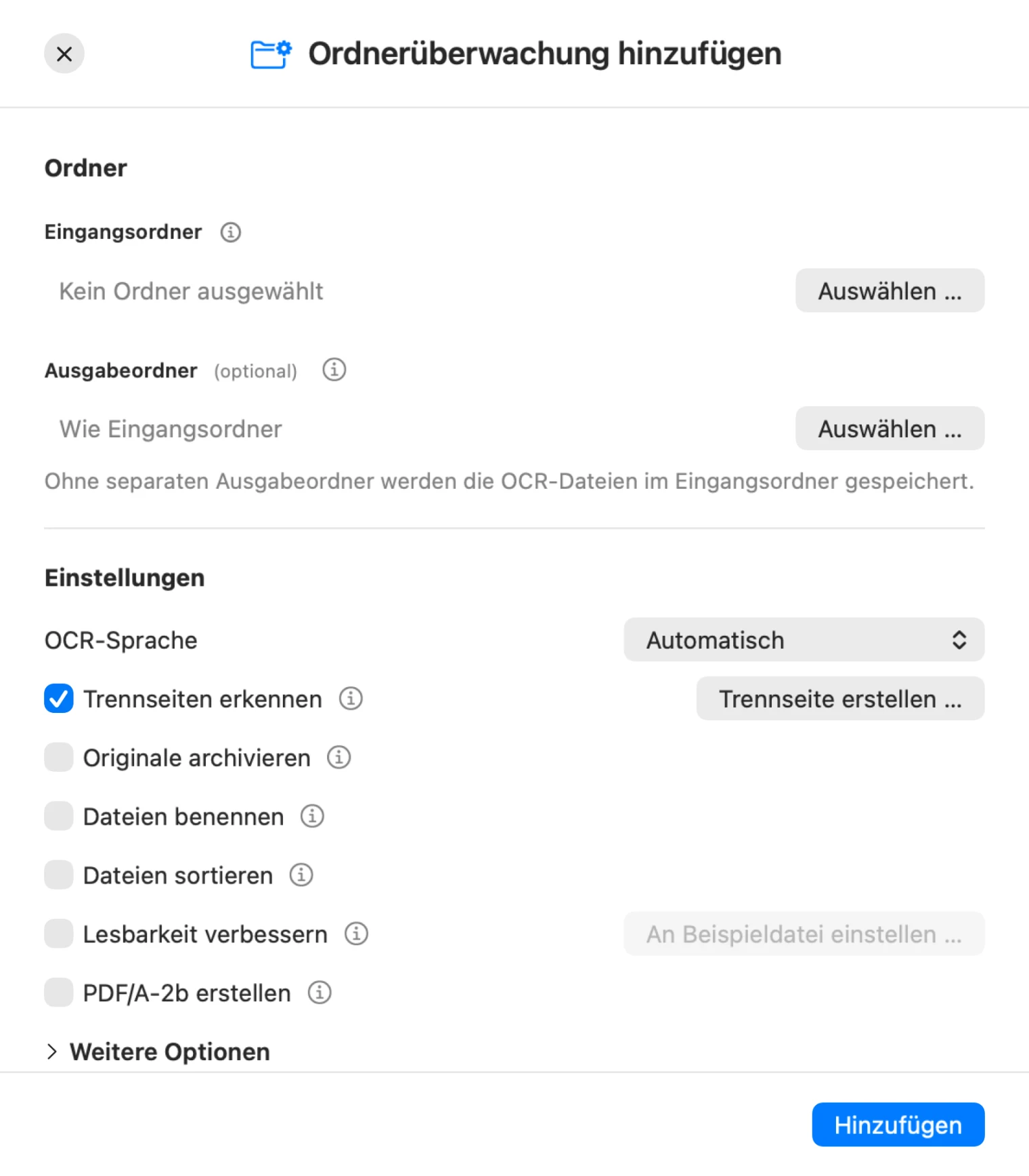Click the Trennseite erstellen button

[x=840, y=698]
